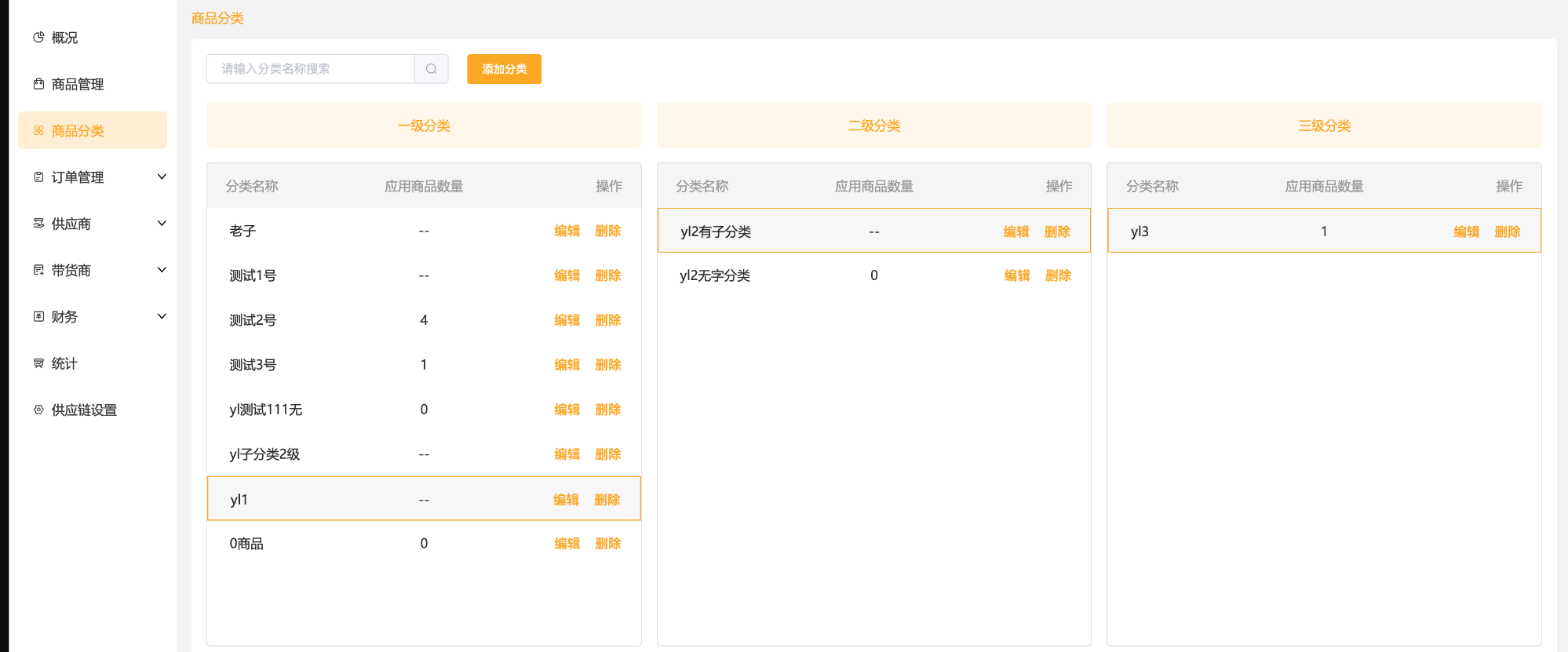Screen dimensions: 1568x652
Task: Click the 商品分类 category icon
Action: click(38, 130)
